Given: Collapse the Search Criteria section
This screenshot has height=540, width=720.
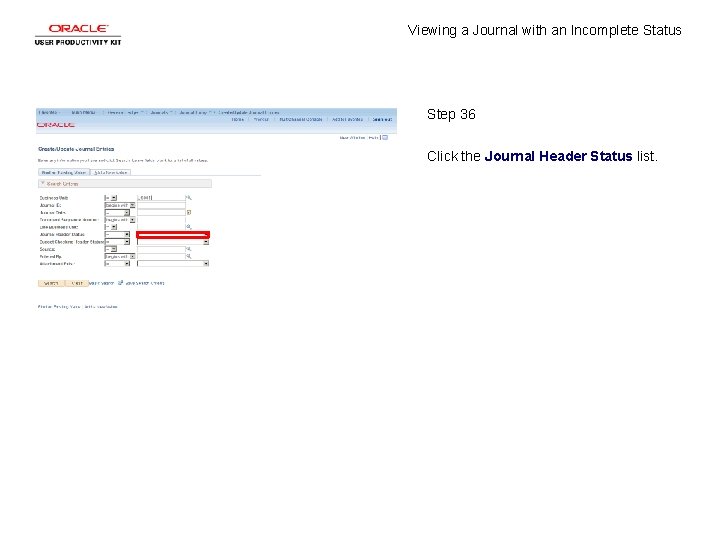Looking at the screenshot, I should [43, 183].
